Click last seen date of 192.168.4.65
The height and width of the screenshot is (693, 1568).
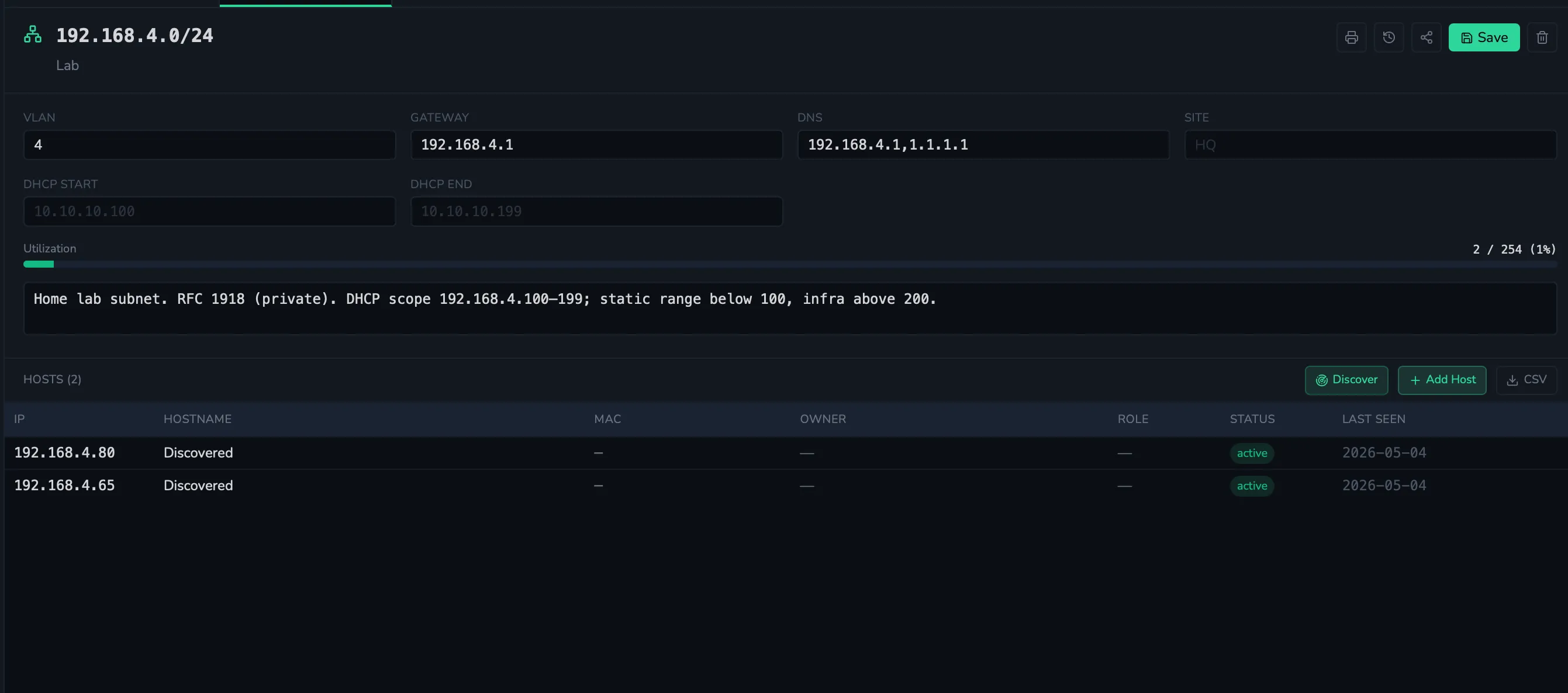(1384, 486)
